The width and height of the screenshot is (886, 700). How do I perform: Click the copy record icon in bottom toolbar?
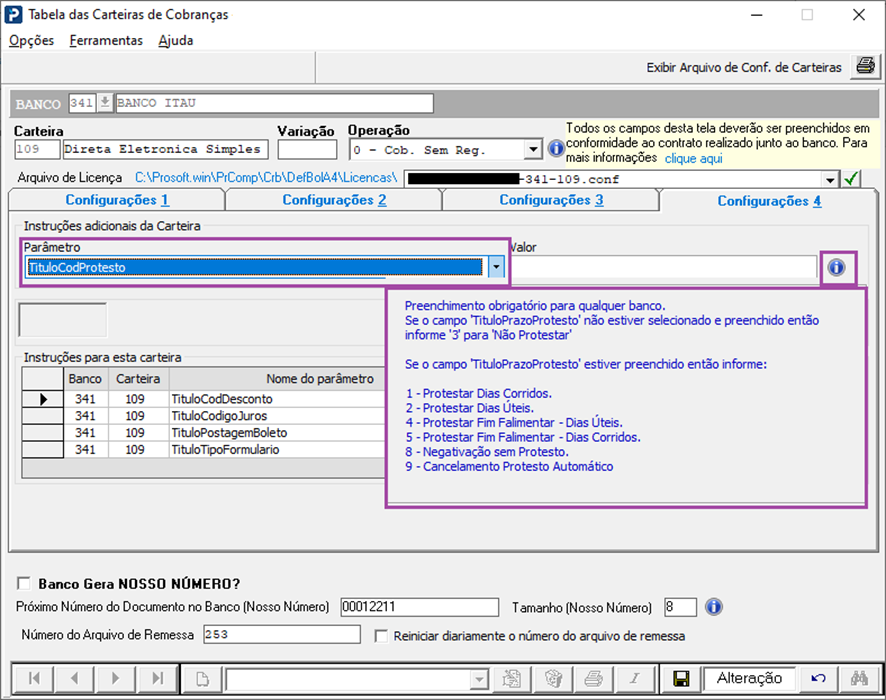point(512,679)
